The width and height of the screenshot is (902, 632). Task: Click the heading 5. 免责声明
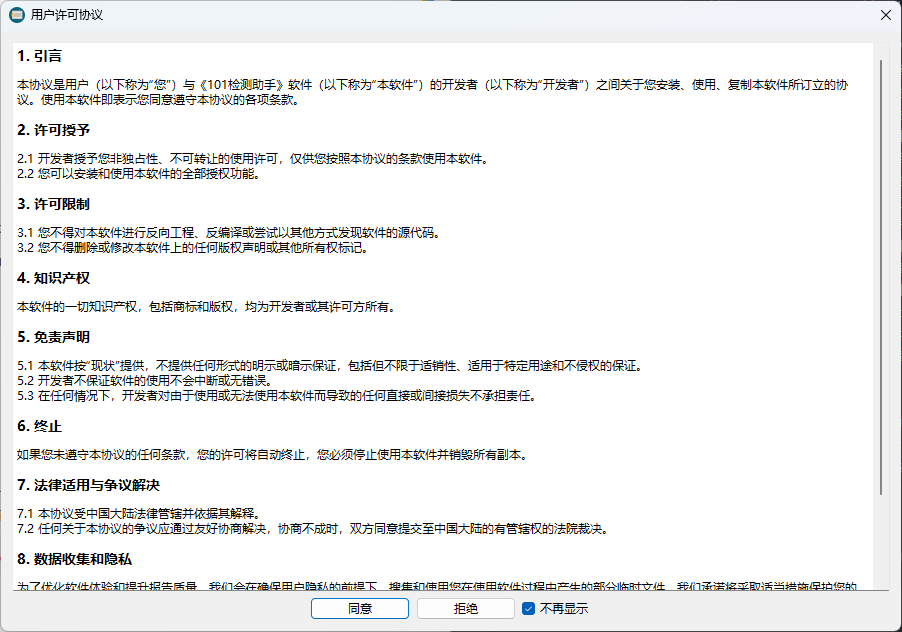[54, 337]
